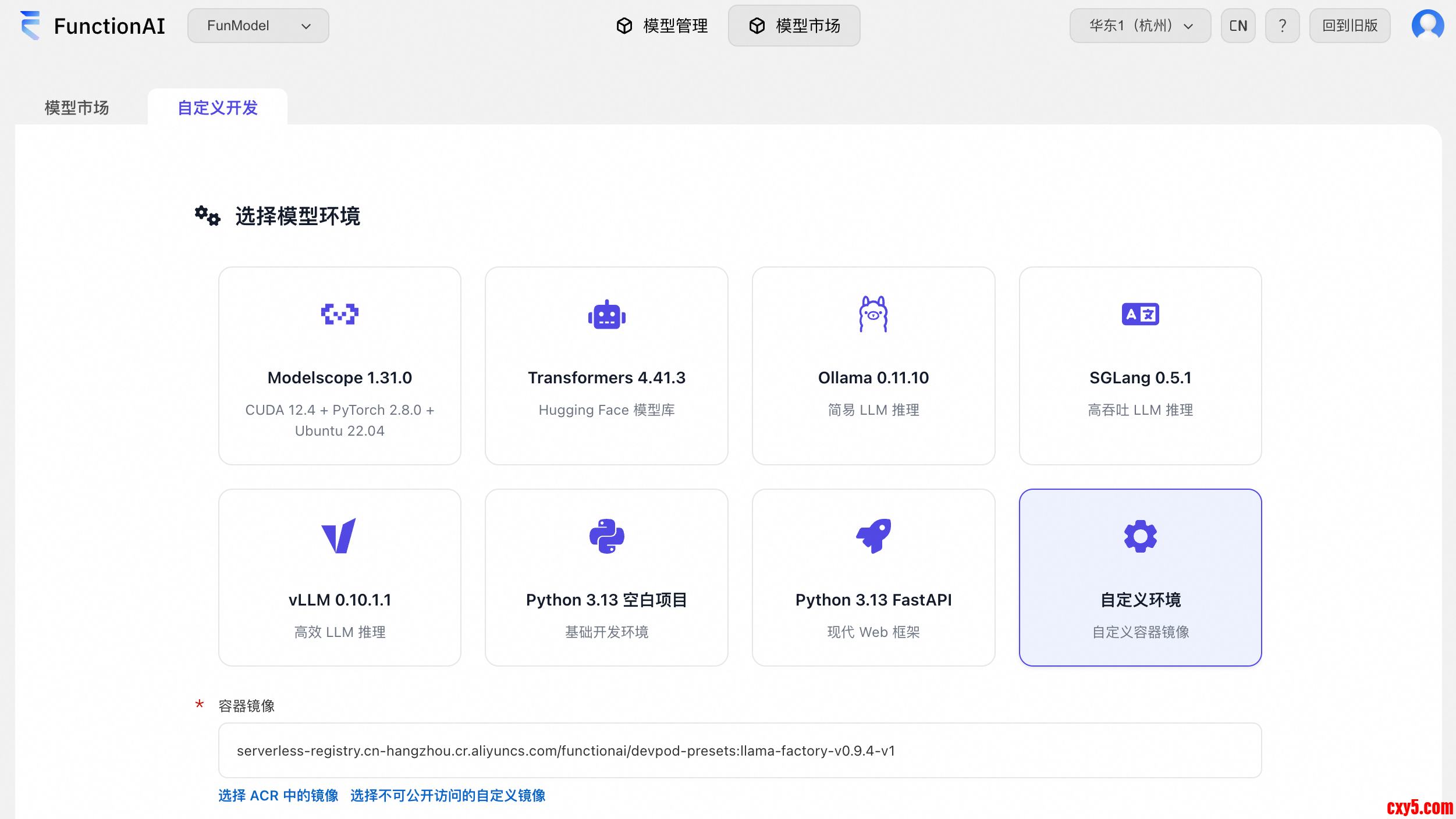Click the FastAPI rocket icon
The image size is (1456, 819).
873,536
